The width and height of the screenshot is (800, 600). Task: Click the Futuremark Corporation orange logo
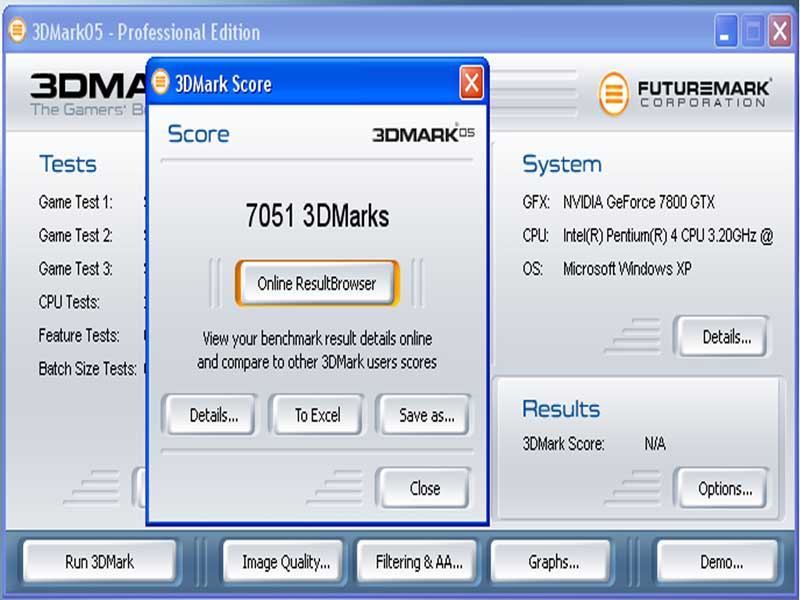coord(613,93)
